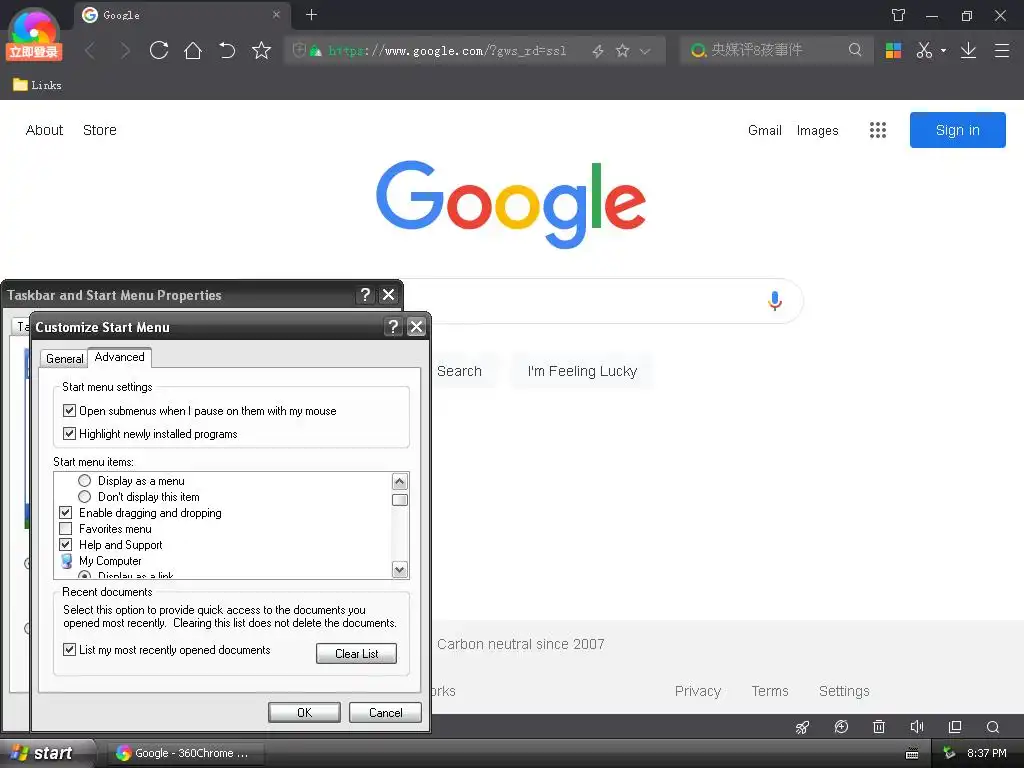Open the Store link on Google

(x=100, y=130)
